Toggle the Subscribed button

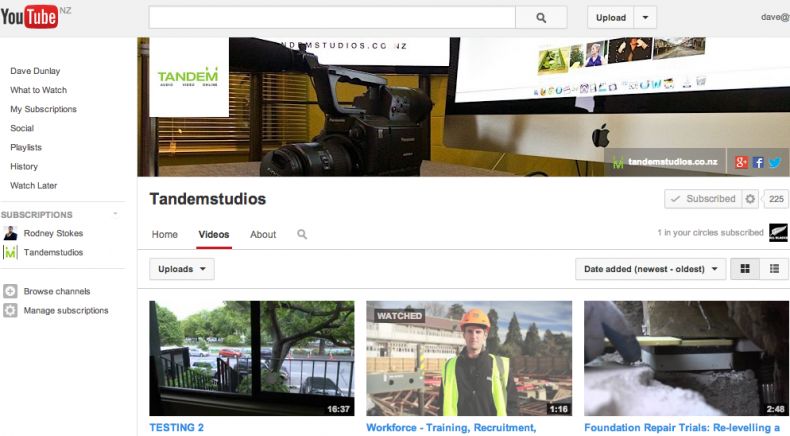(703, 199)
